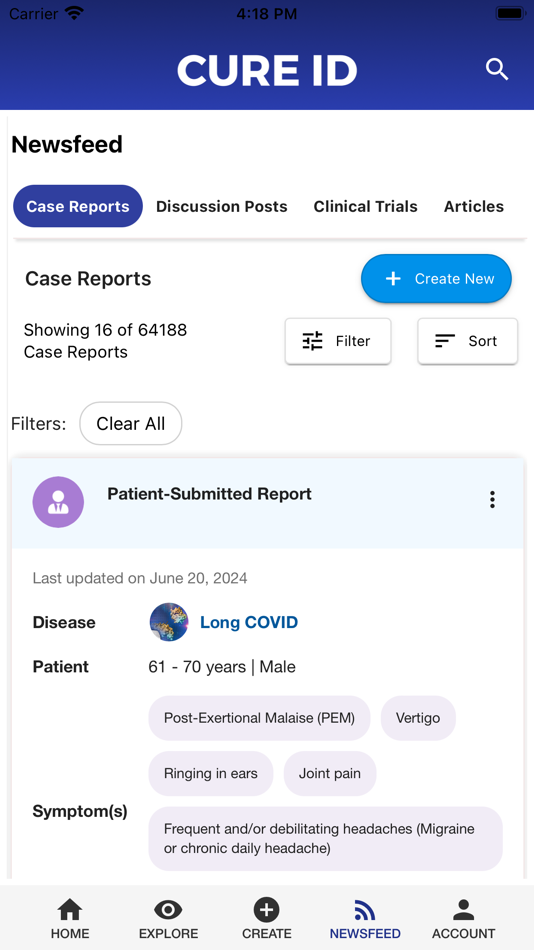The height and width of the screenshot is (950, 534).
Task: Tap the Vertigo symptom chip
Action: coord(418,718)
